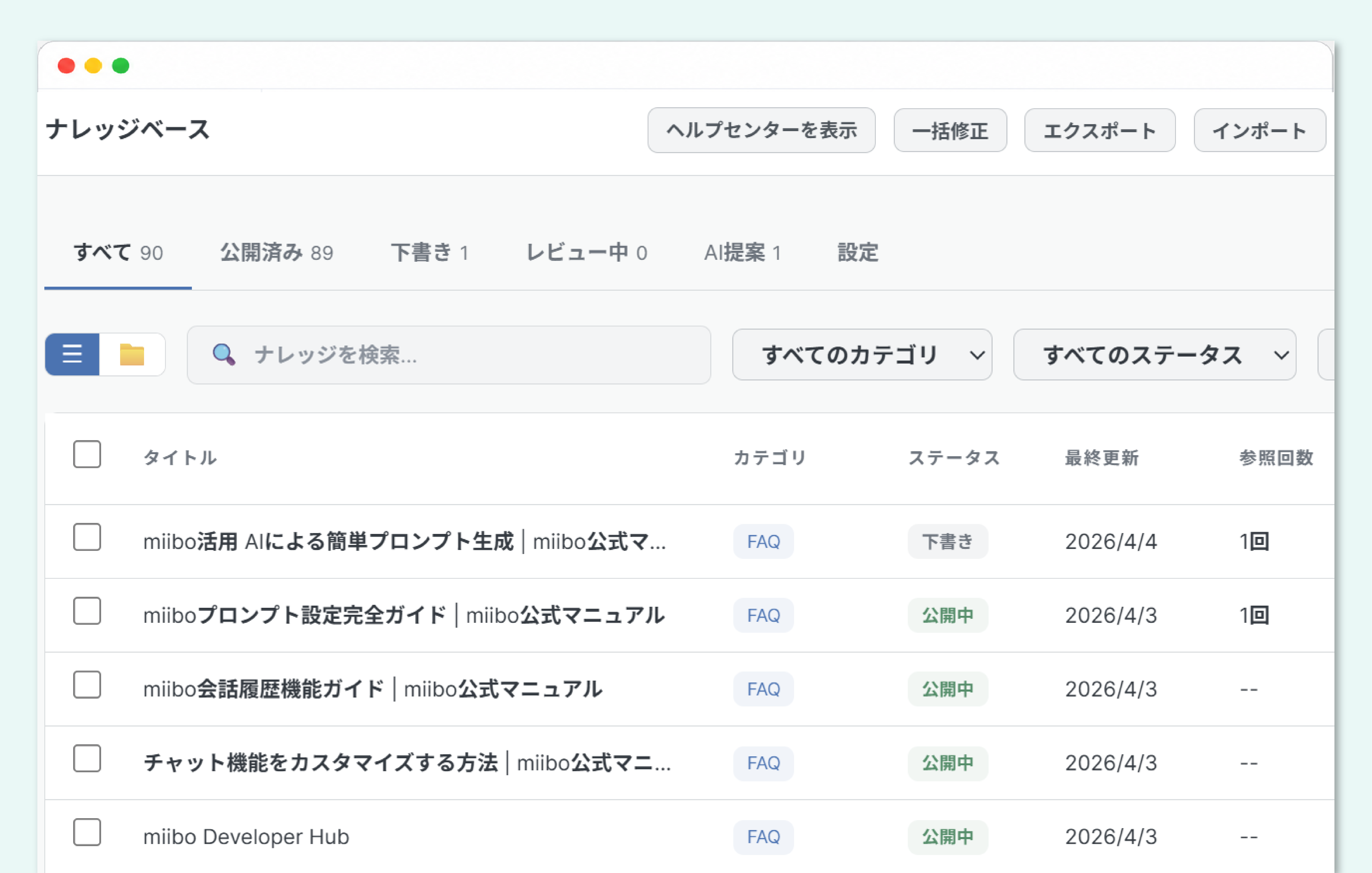
Task: Open miibo会話履歴機能ガイド article
Action: 373,689
